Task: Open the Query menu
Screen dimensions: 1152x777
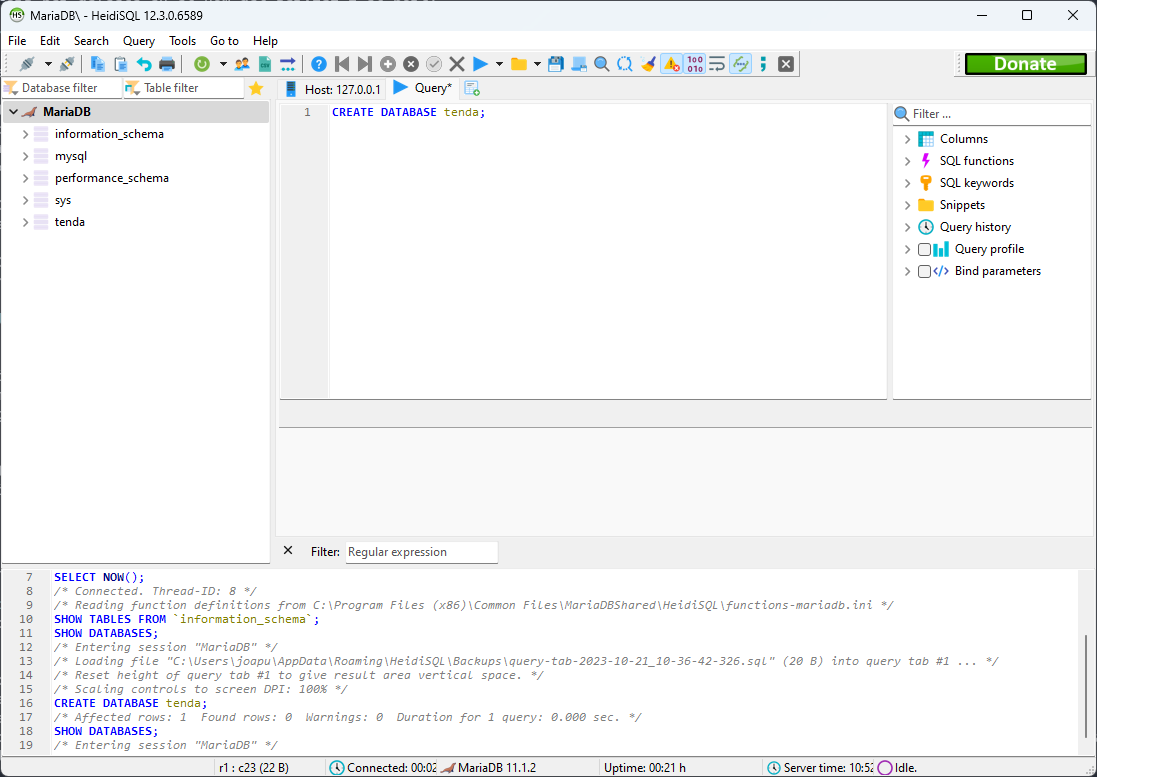Action: coord(139,41)
